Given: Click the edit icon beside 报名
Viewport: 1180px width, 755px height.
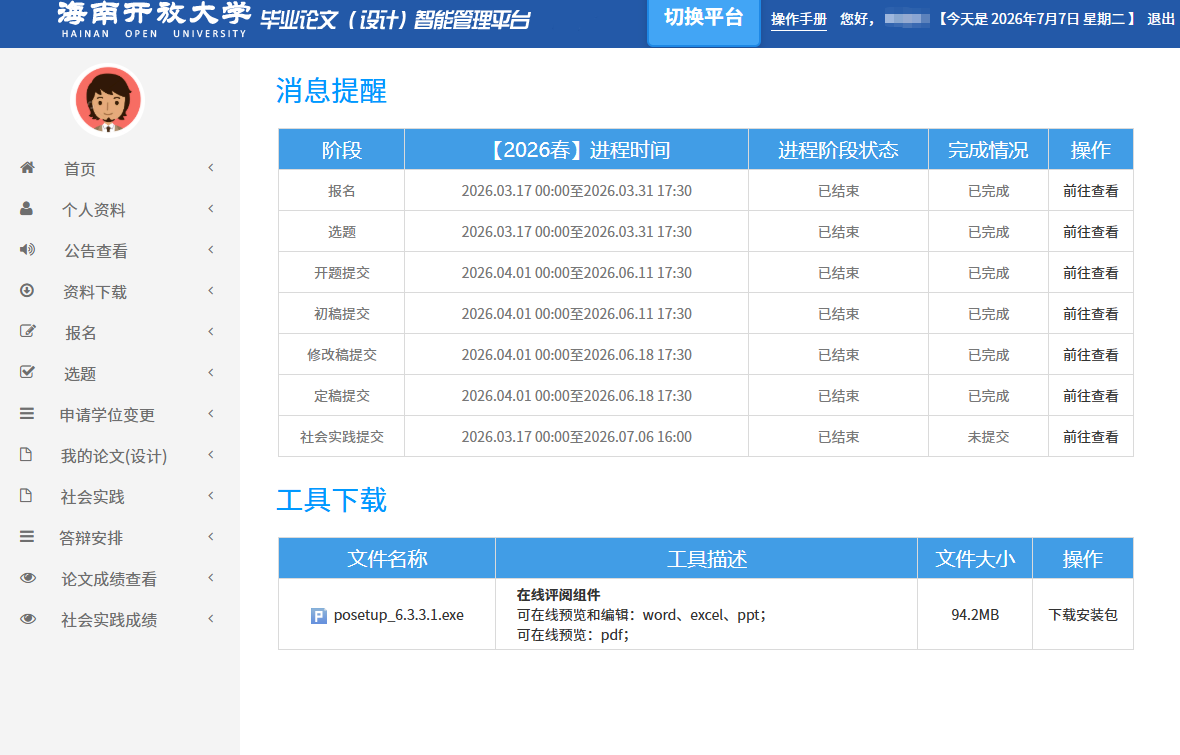Looking at the screenshot, I should click(x=27, y=331).
